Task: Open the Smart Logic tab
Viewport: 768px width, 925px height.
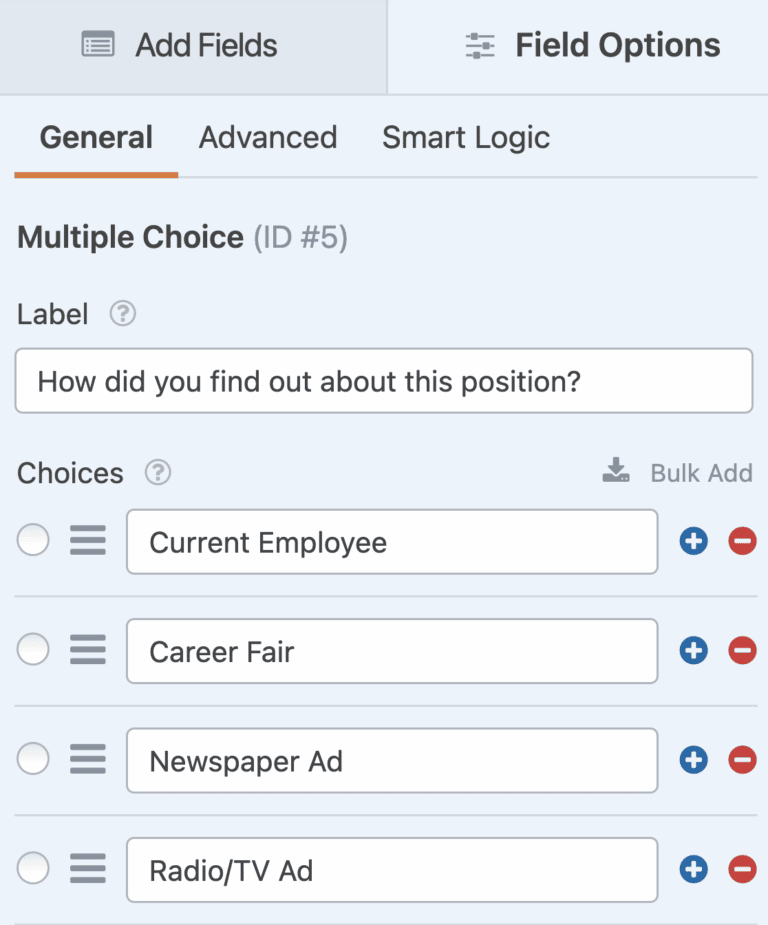Action: click(466, 137)
